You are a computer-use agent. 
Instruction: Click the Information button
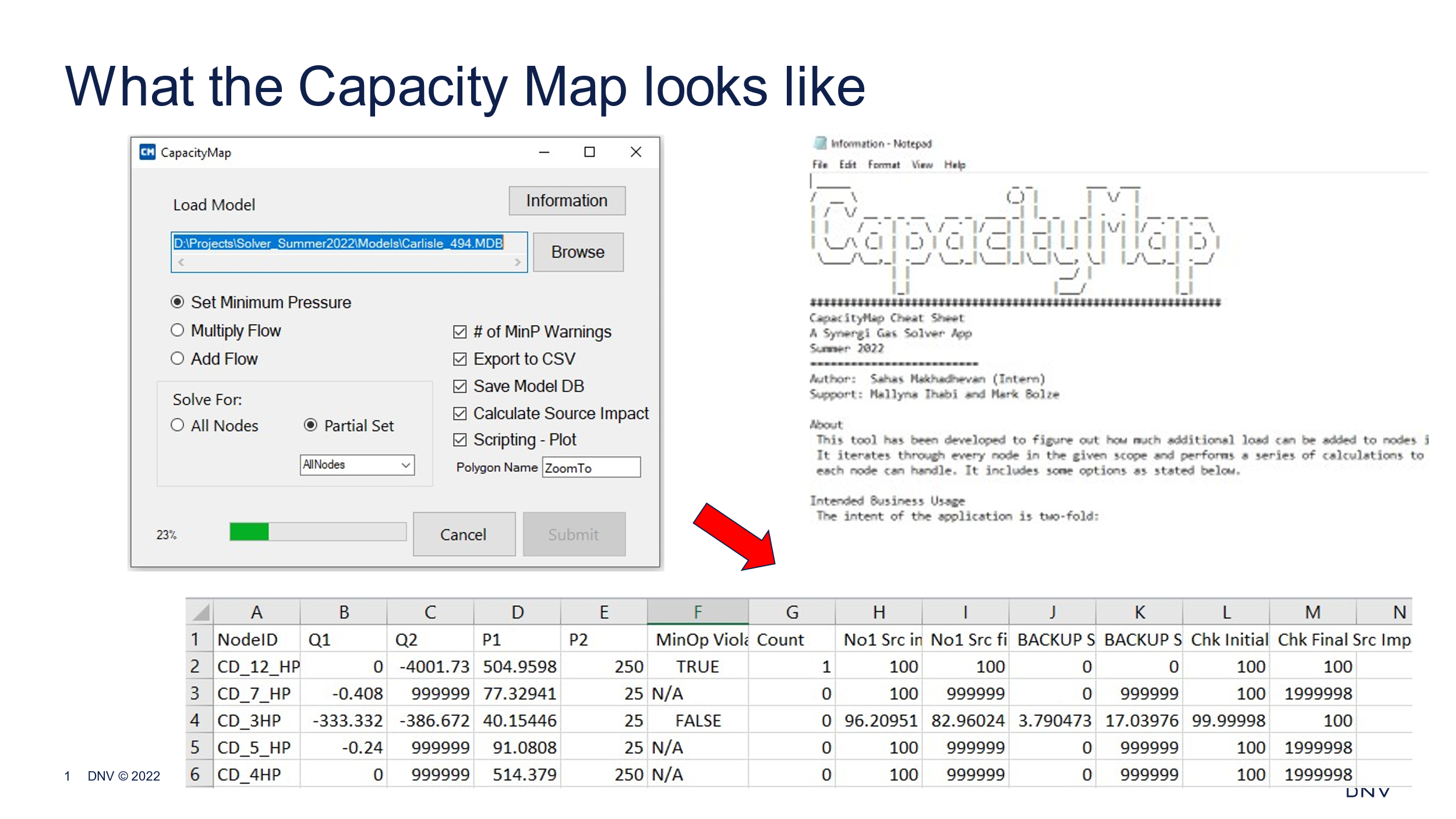(567, 200)
